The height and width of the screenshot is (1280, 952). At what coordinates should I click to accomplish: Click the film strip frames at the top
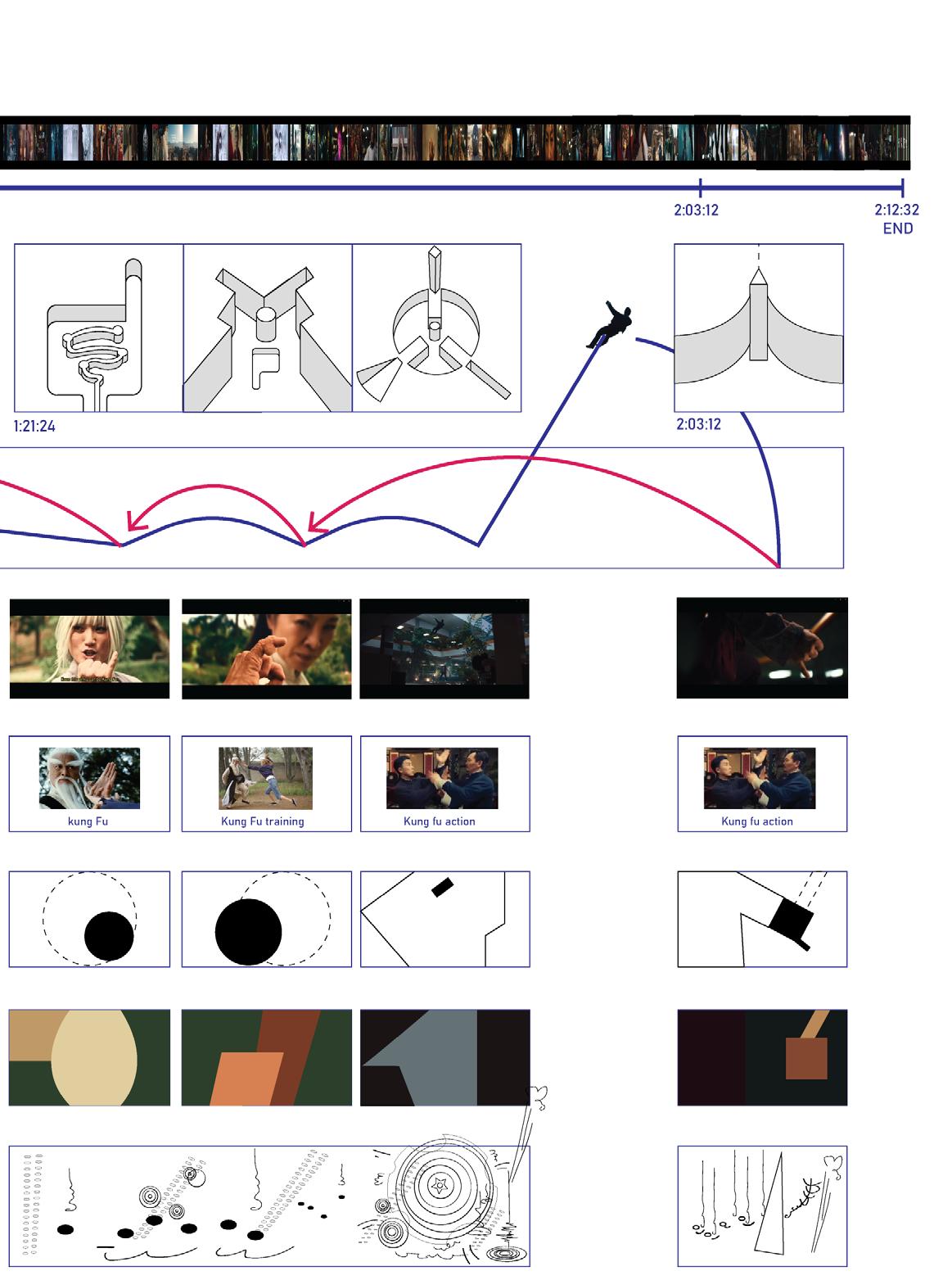tap(454, 142)
